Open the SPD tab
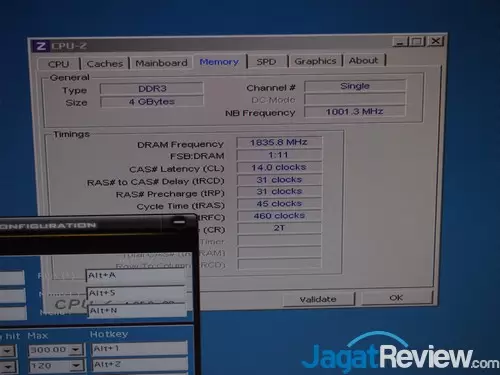 click(x=266, y=62)
